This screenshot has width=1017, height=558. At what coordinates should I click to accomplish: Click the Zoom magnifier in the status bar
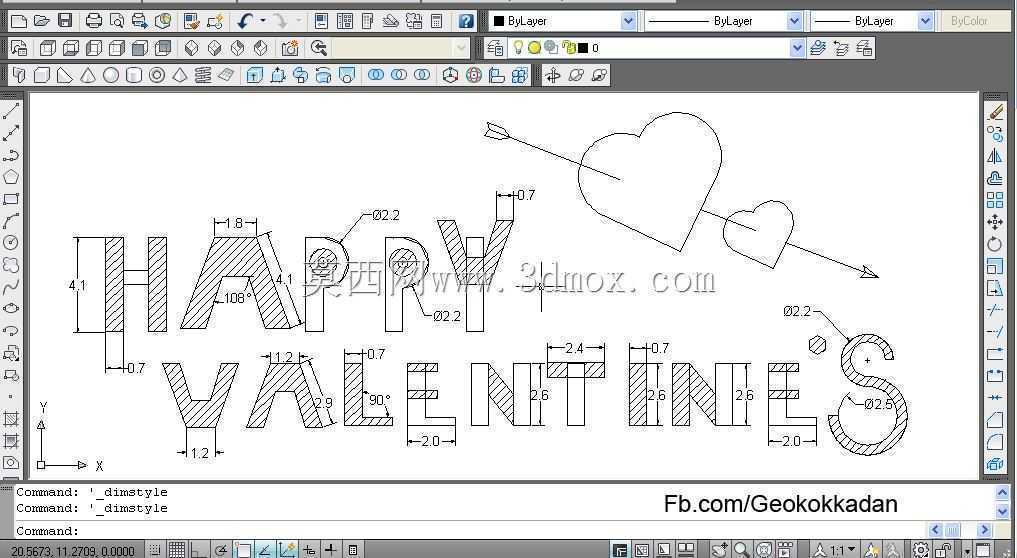tap(741, 550)
